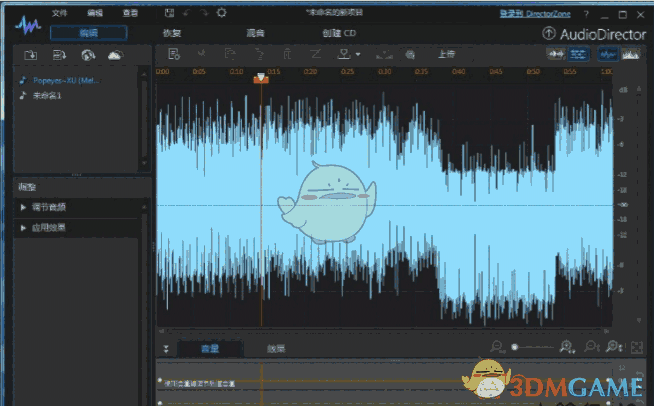This screenshot has height=406, width=654.
Task: Click the search magnifier icon in toolbar
Action: pyautogui.click(x=410, y=55)
